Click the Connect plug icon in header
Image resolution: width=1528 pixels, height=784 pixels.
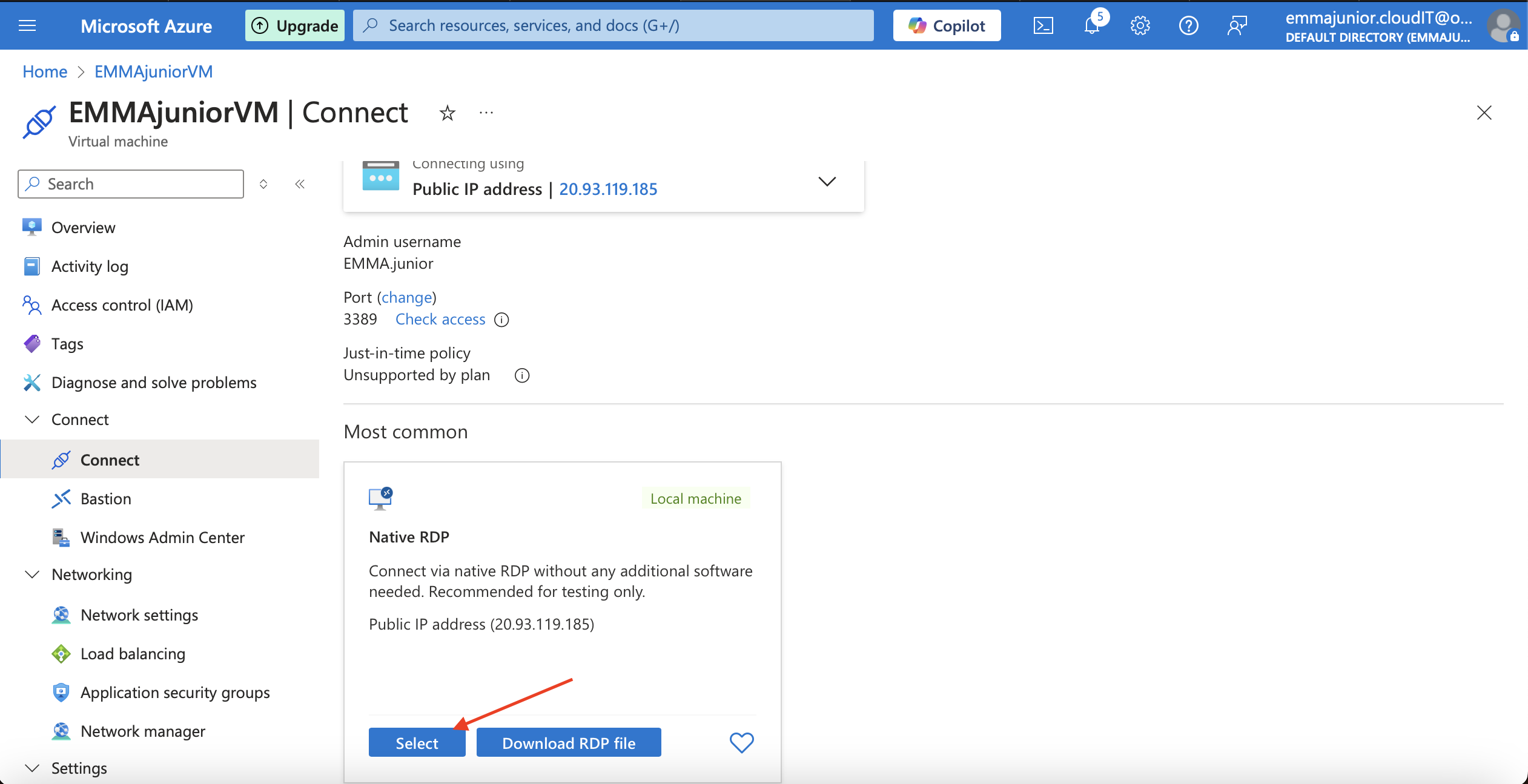pos(39,121)
